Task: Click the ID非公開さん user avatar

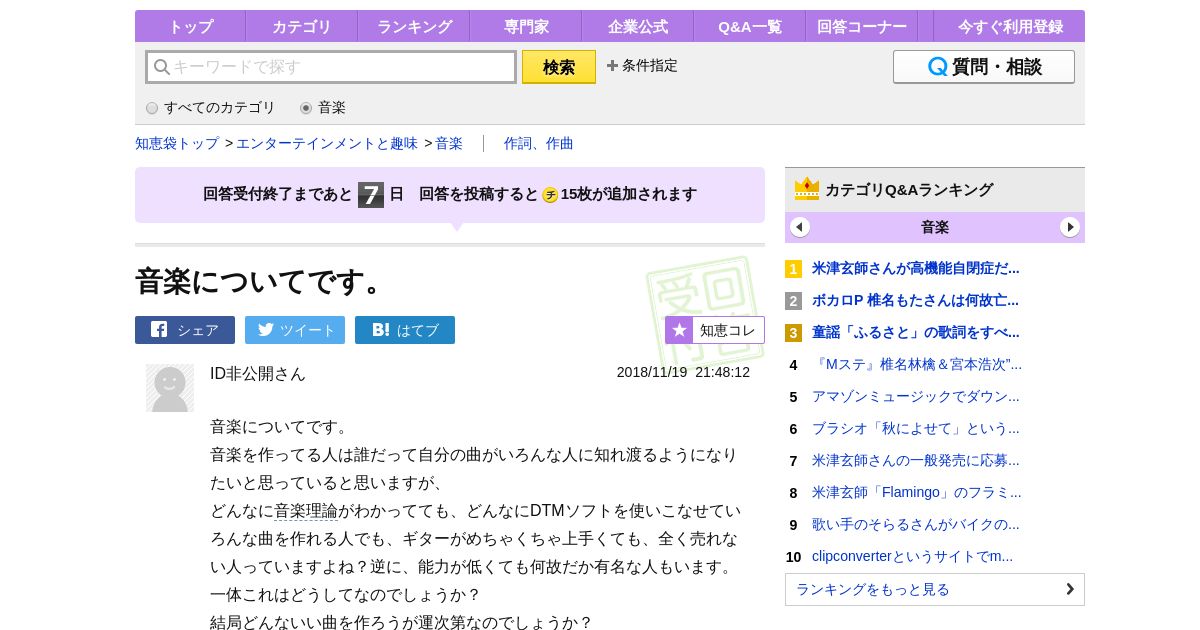Action: pos(170,388)
